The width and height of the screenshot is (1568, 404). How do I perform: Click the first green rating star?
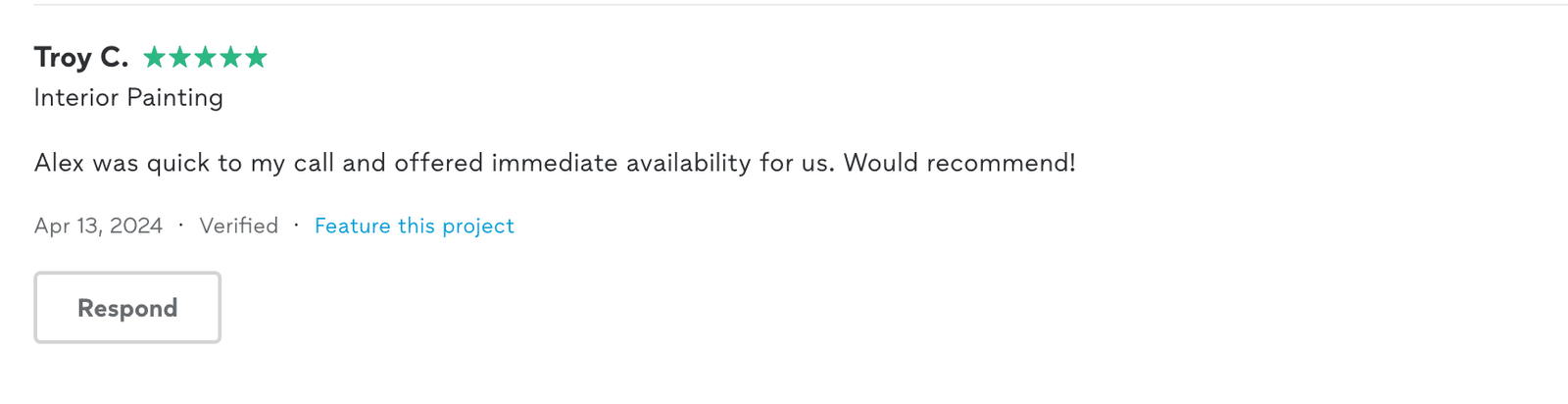pos(154,57)
